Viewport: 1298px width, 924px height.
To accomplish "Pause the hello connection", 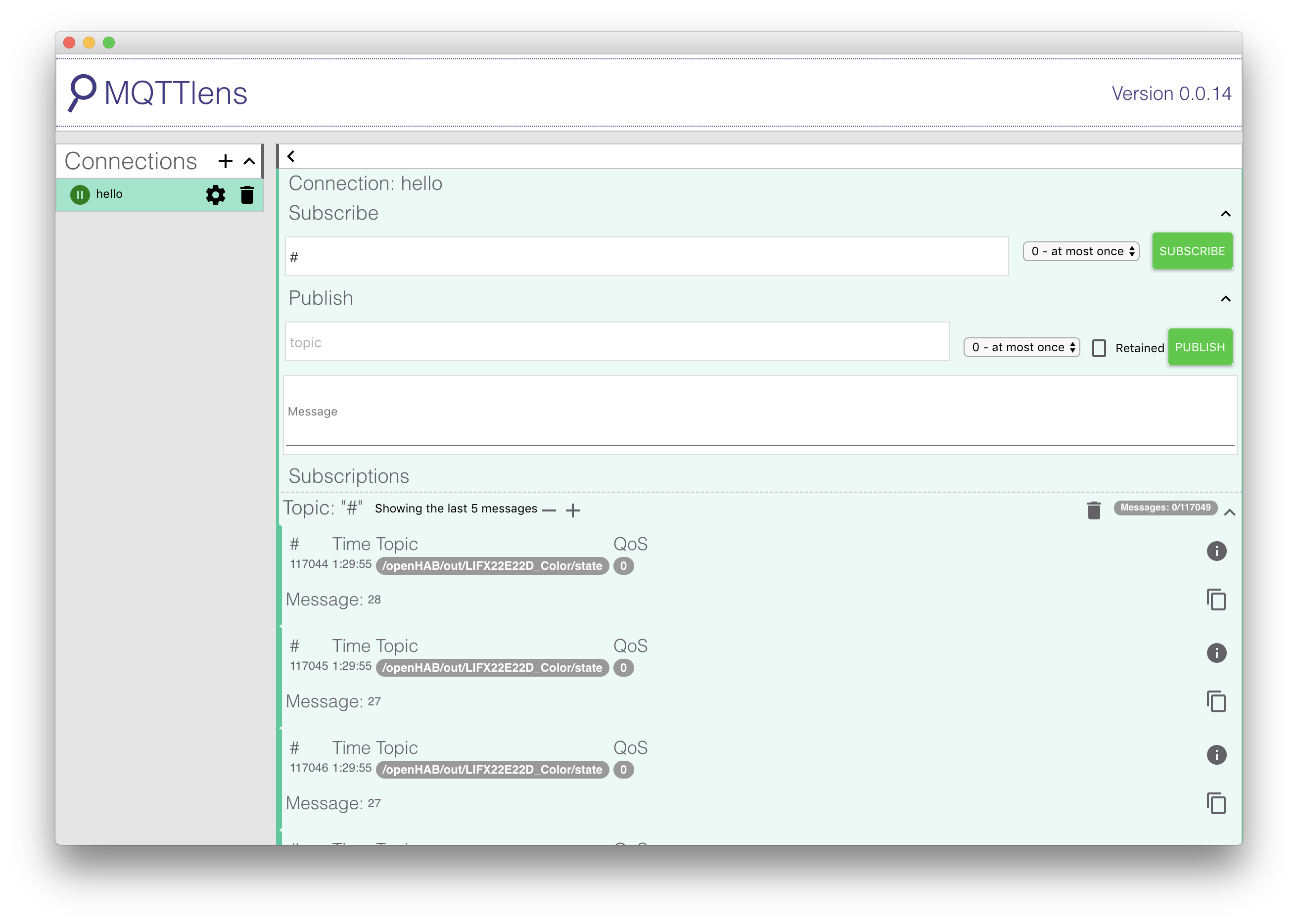I will [80, 195].
